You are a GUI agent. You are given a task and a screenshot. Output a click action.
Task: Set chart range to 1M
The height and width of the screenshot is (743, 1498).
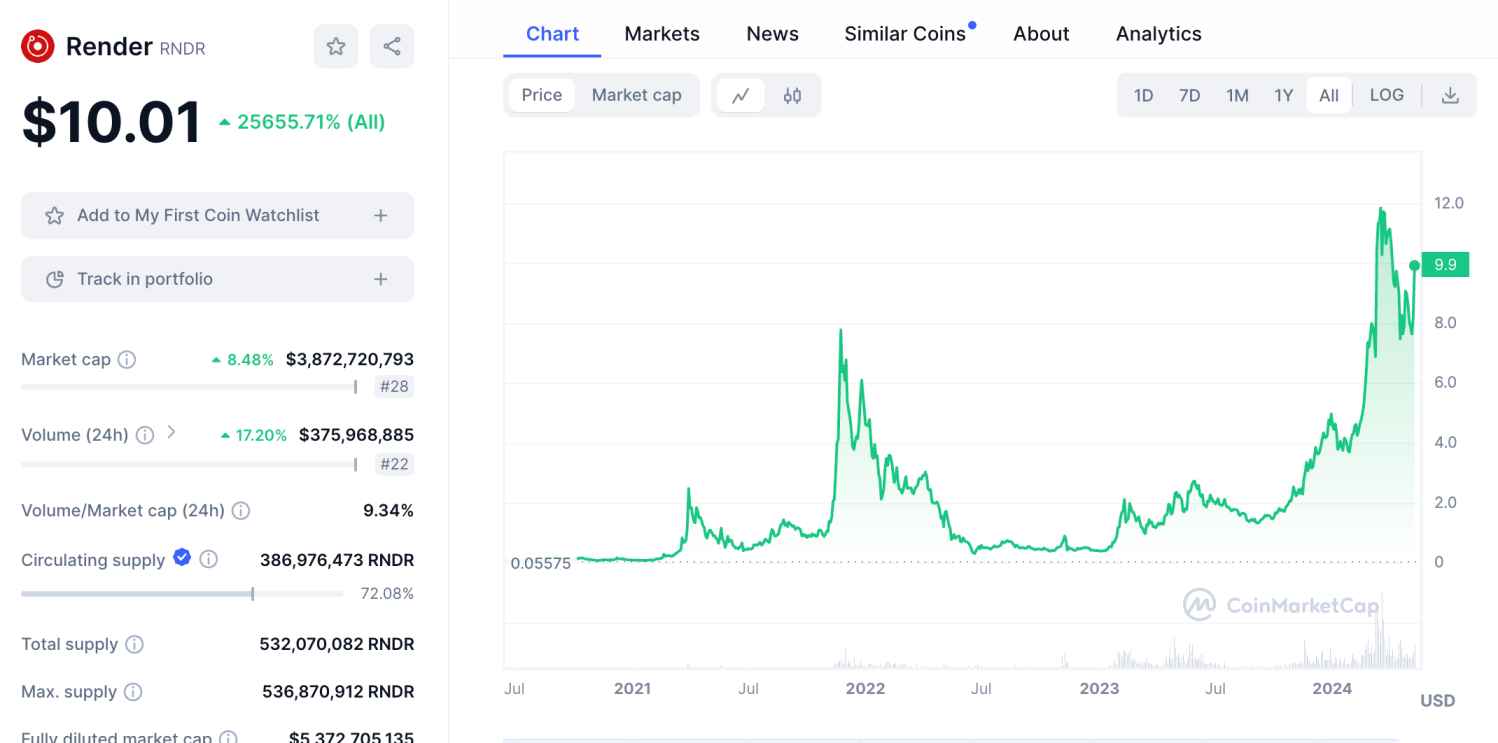tap(1237, 96)
